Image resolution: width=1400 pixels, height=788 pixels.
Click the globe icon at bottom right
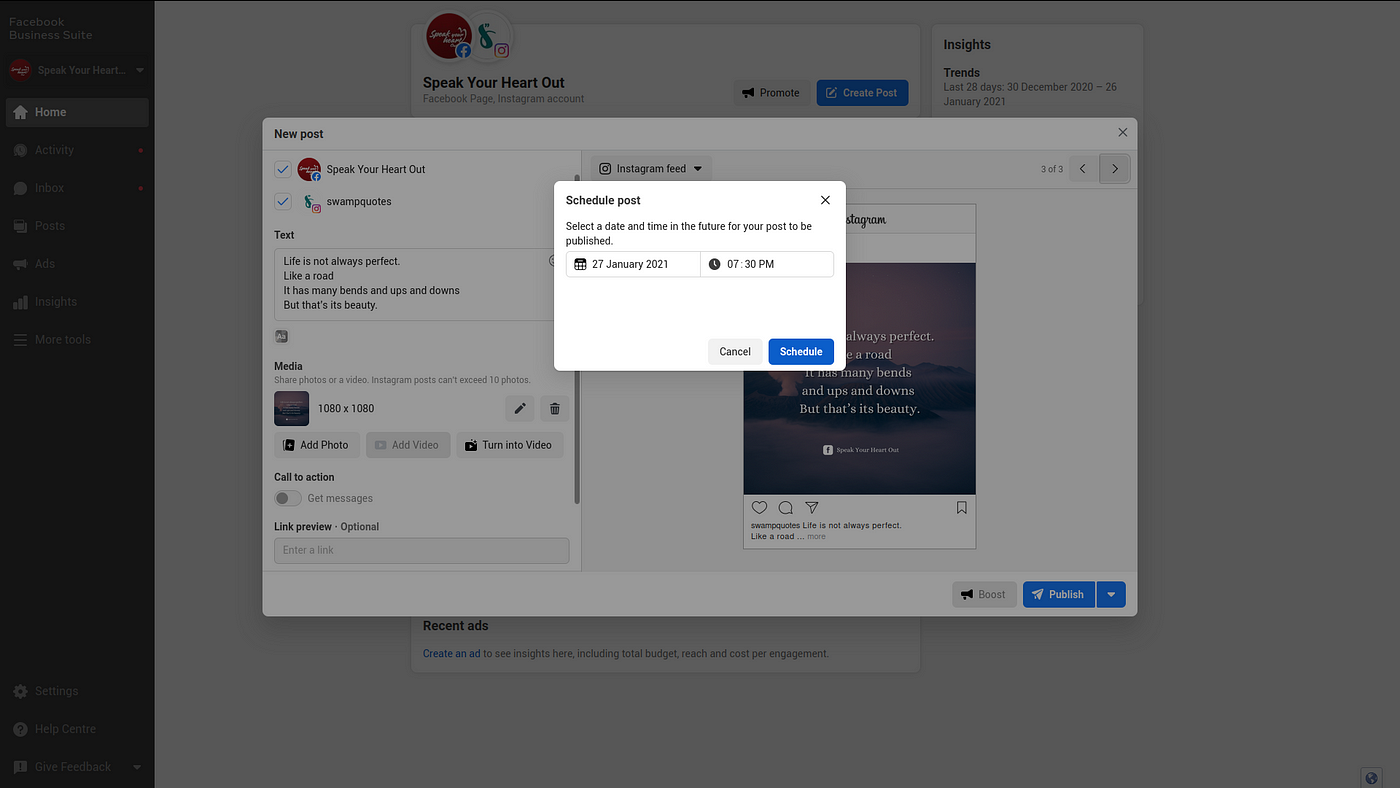pyautogui.click(x=1371, y=778)
